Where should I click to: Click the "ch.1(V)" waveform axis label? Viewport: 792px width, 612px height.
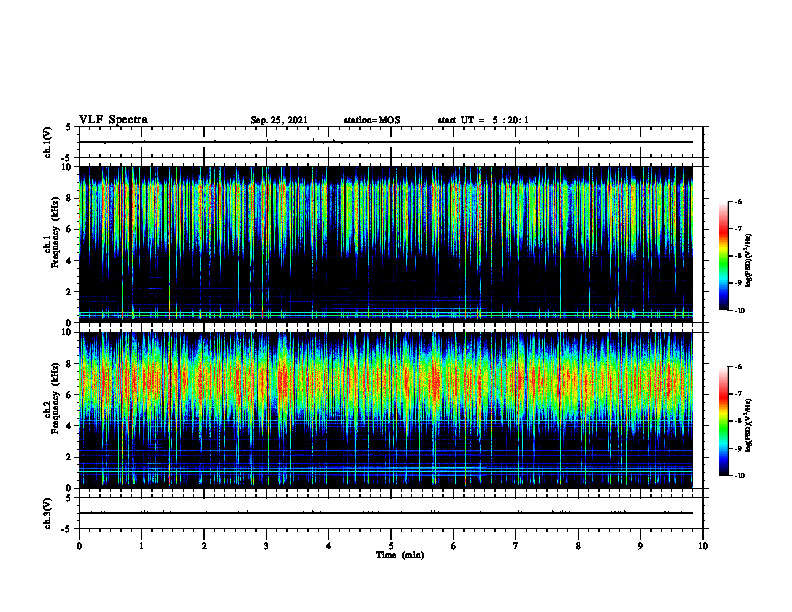point(47,142)
